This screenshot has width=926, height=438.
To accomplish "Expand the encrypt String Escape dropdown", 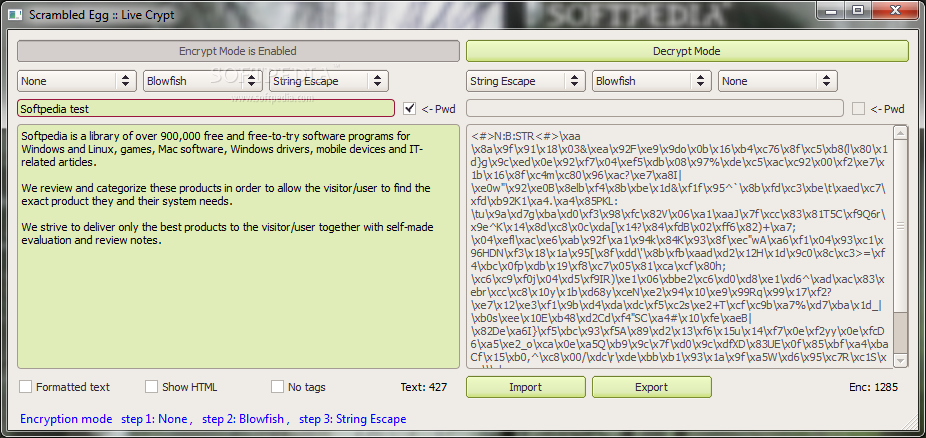I will tap(328, 81).
